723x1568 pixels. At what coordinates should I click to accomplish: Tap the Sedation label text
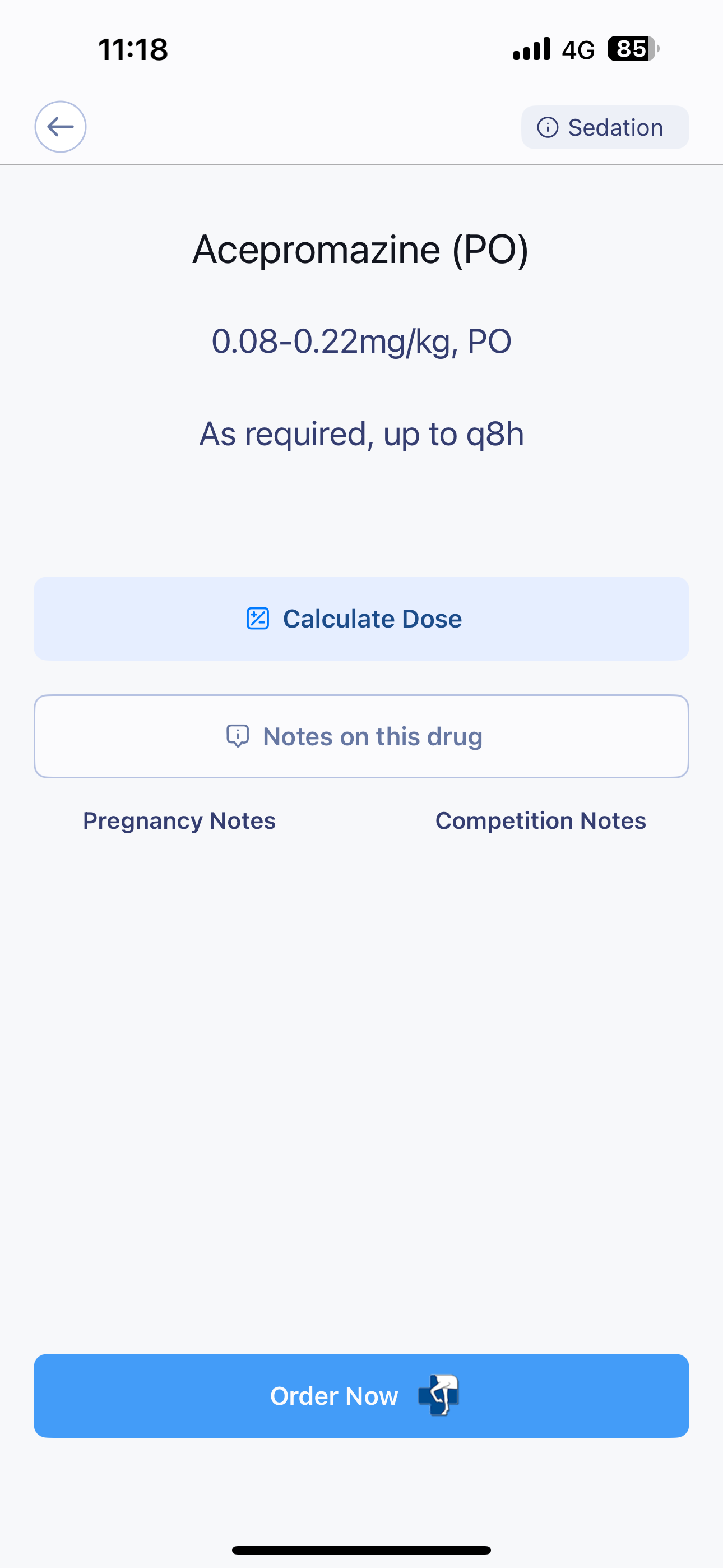pyautogui.click(x=615, y=127)
